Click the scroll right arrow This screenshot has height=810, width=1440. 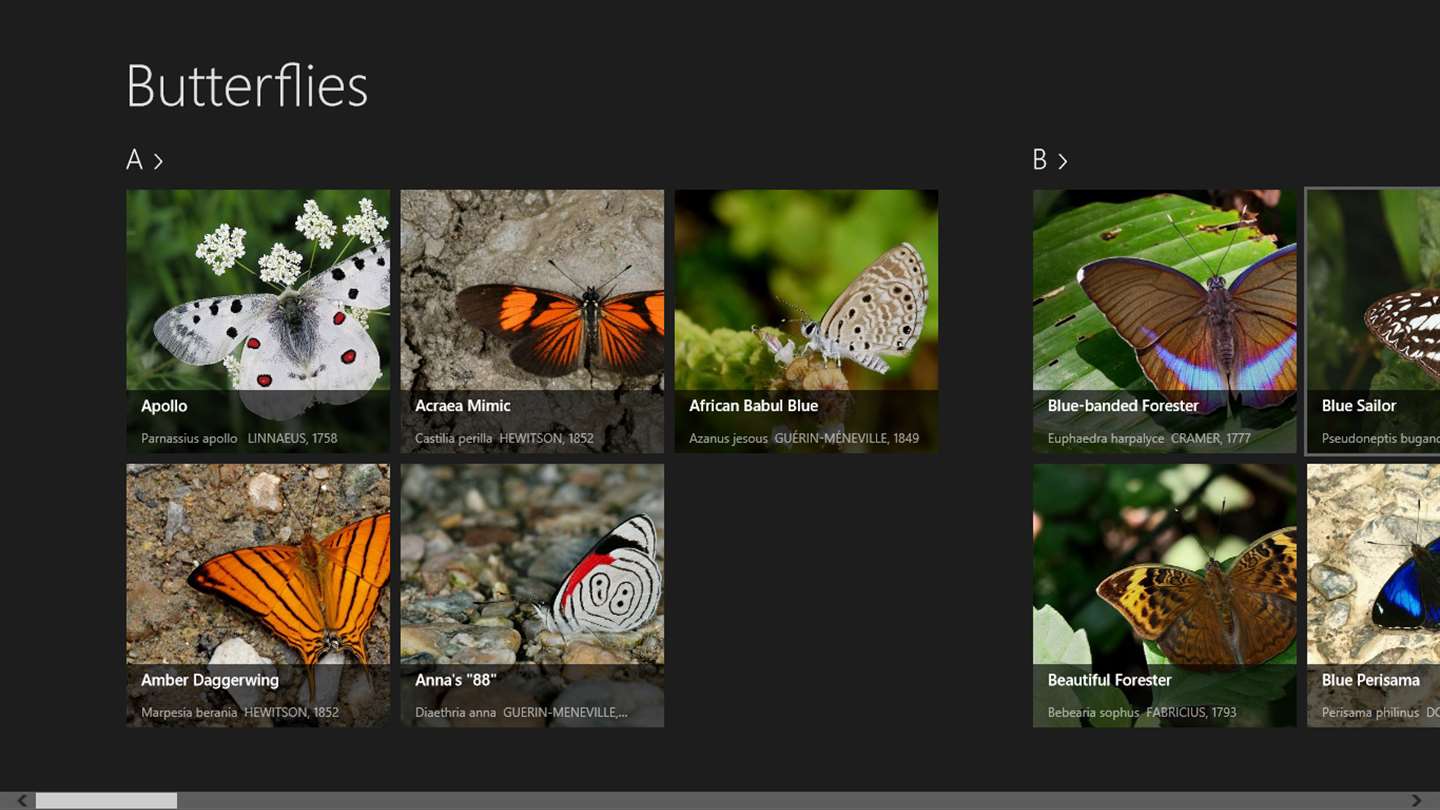click(1416, 801)
